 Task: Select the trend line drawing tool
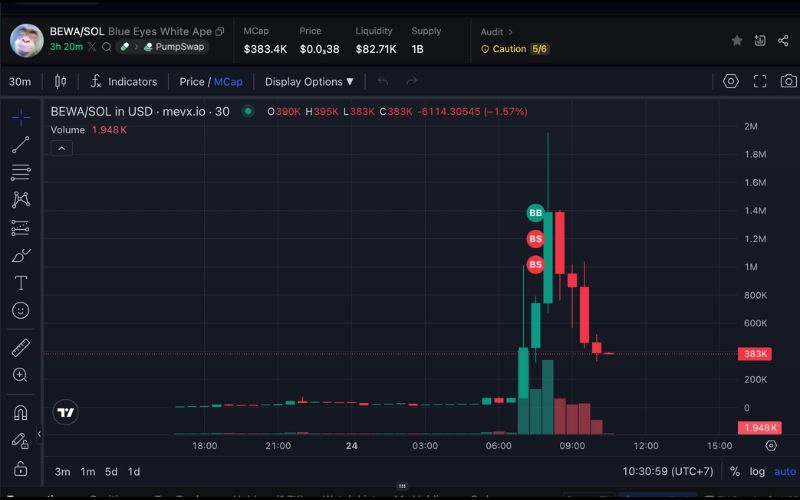(x=20, y=145)
